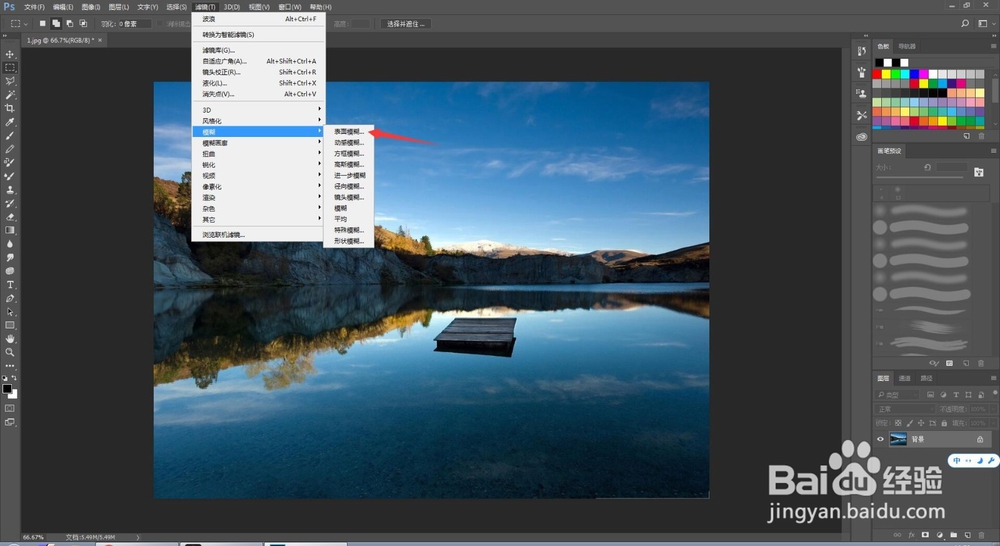The image size is (1000, 546).
Task: Expand the 模糊画廊 submenu
Action: [258, 143]
